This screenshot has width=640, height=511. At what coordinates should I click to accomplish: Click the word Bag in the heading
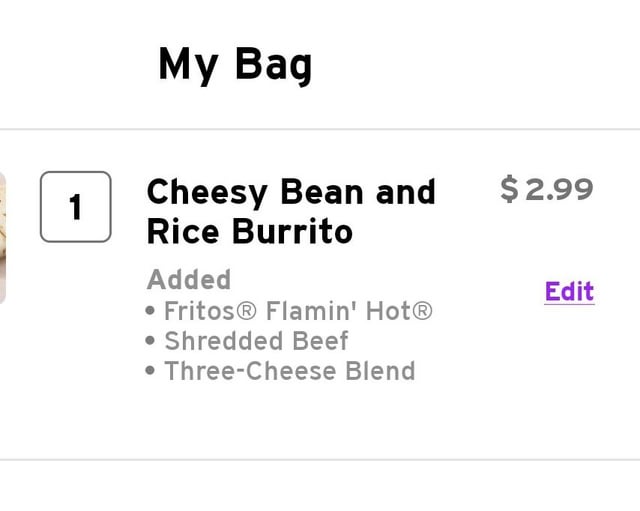point(273,64)
